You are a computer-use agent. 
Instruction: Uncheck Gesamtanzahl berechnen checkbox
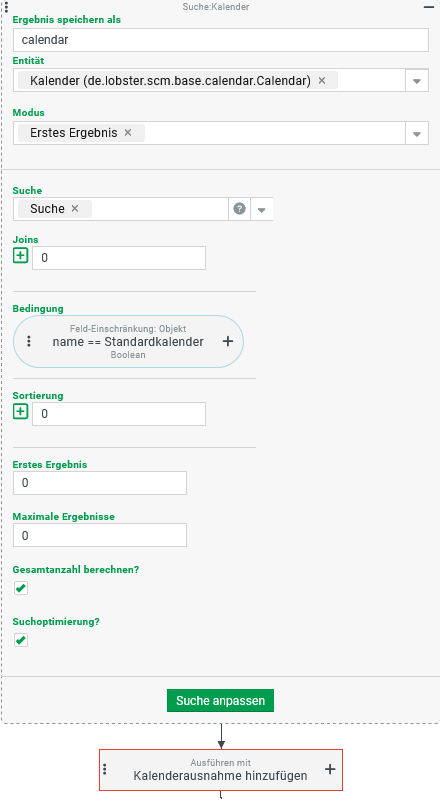21,588
